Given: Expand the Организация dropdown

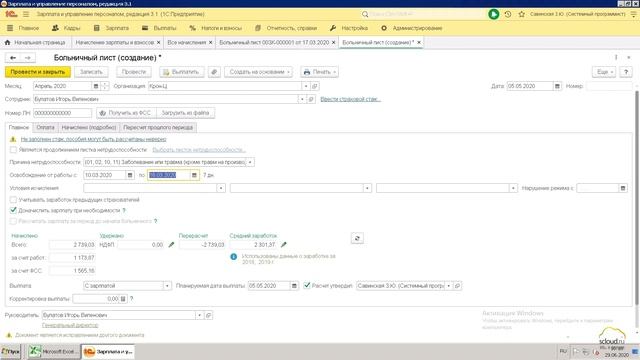Looking at the screenshot, I should (x=306, y=86).
